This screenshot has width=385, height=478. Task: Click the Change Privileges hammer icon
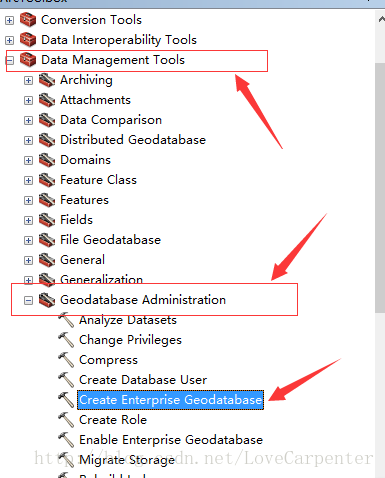coord(66,340)
